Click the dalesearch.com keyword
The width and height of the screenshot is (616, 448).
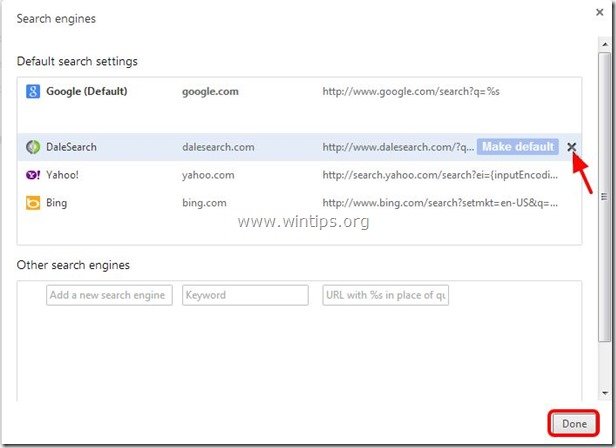[x=218, y=147]
